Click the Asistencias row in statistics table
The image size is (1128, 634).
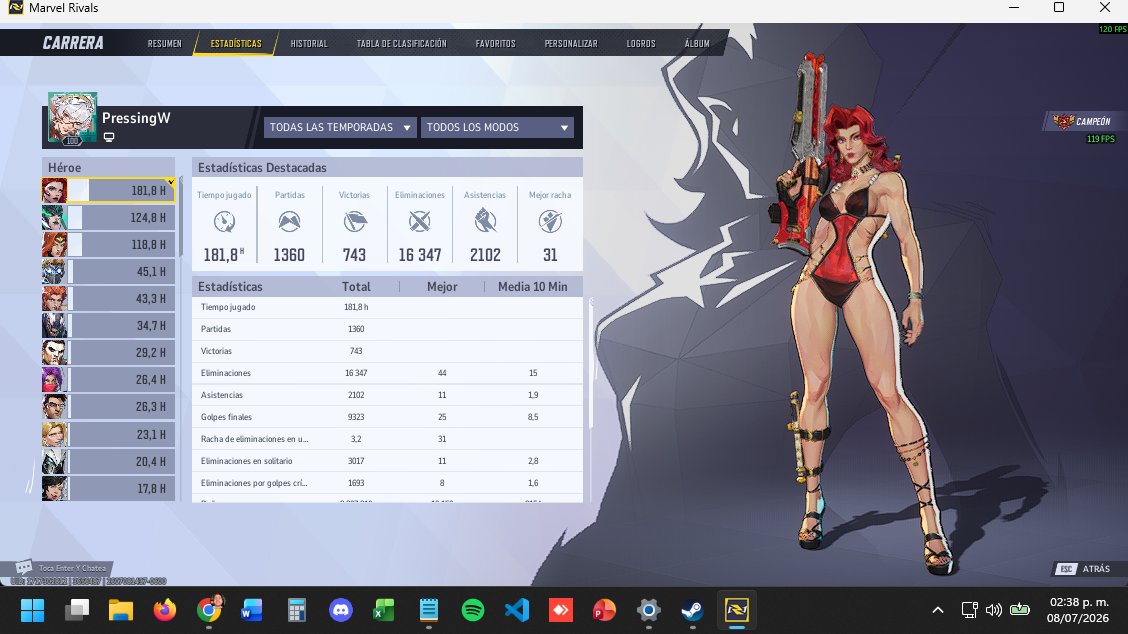pyautogui.click(x=387, y=395)
